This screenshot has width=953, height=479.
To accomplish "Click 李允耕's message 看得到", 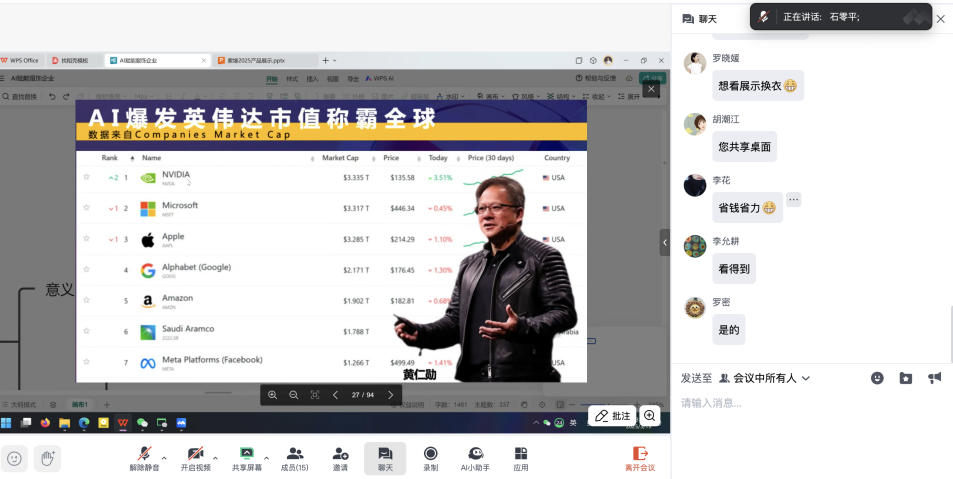I will click(x=734, y=269).
